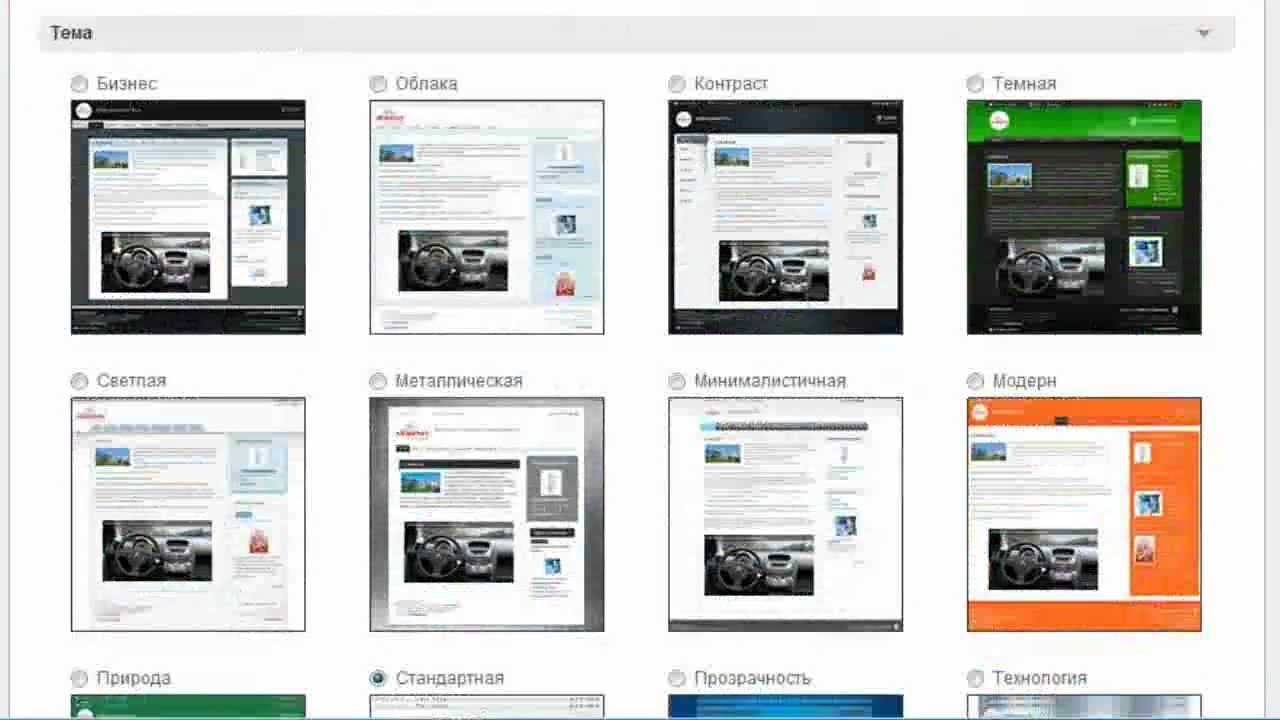Click the orange Модерн theme thumbnail
The image size is (1280, 720).
click(1084, 514)
